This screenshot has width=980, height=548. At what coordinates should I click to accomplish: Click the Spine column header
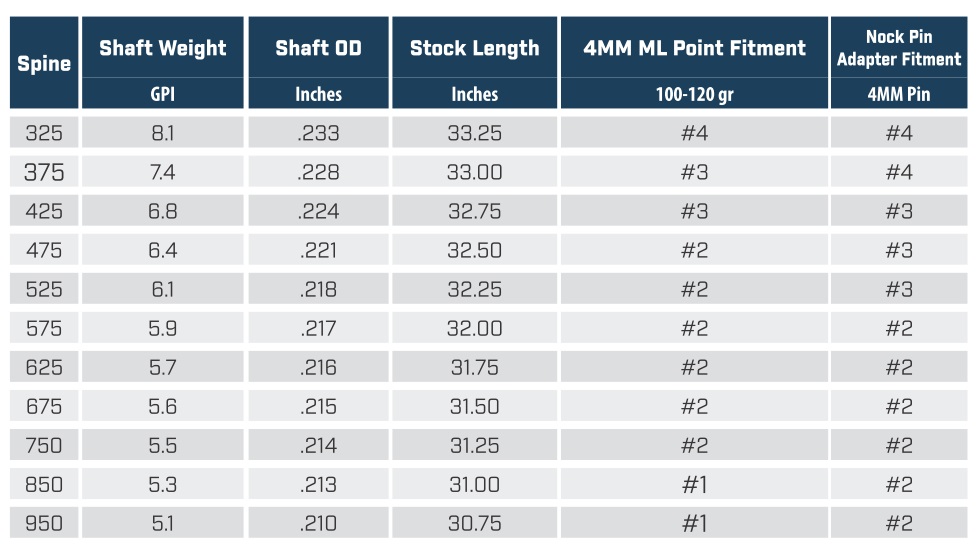coord(44,62)
